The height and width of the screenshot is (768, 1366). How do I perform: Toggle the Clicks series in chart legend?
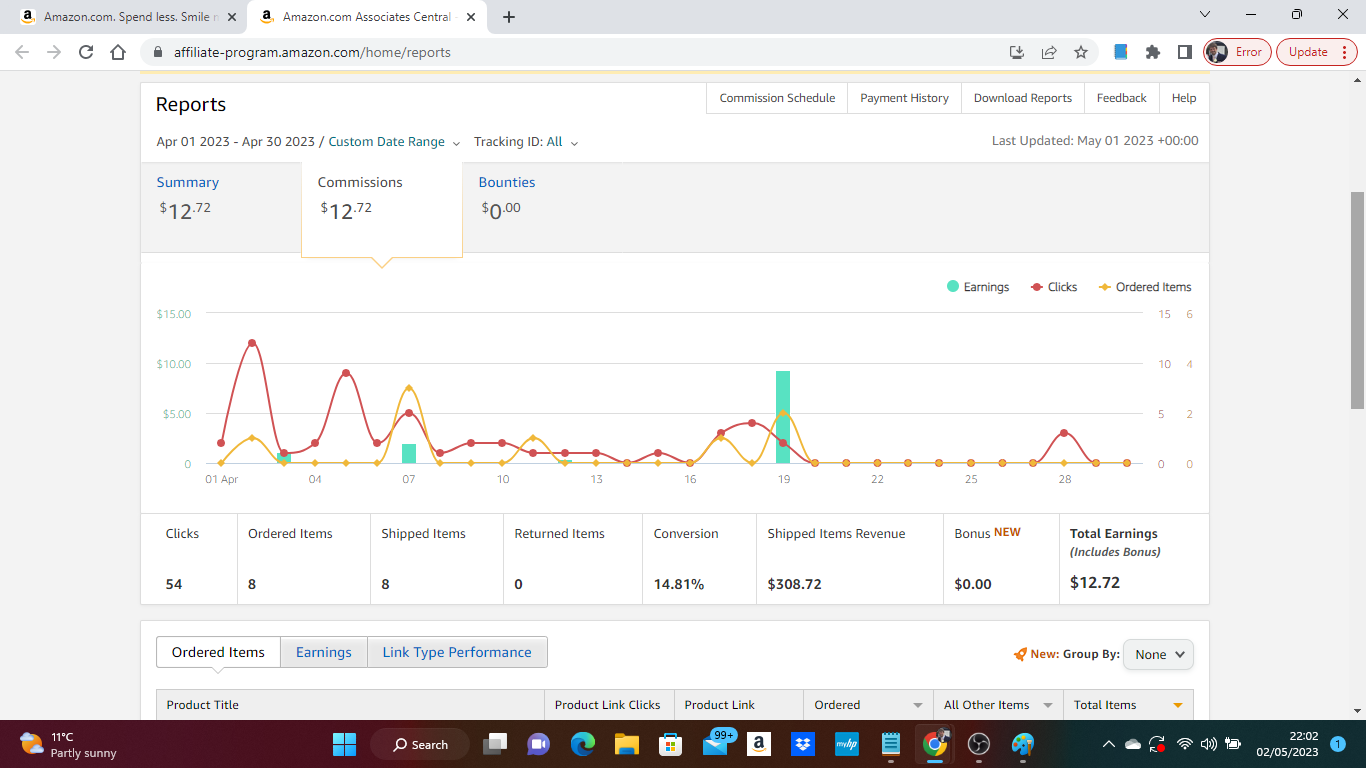(x=1054, y=287)
